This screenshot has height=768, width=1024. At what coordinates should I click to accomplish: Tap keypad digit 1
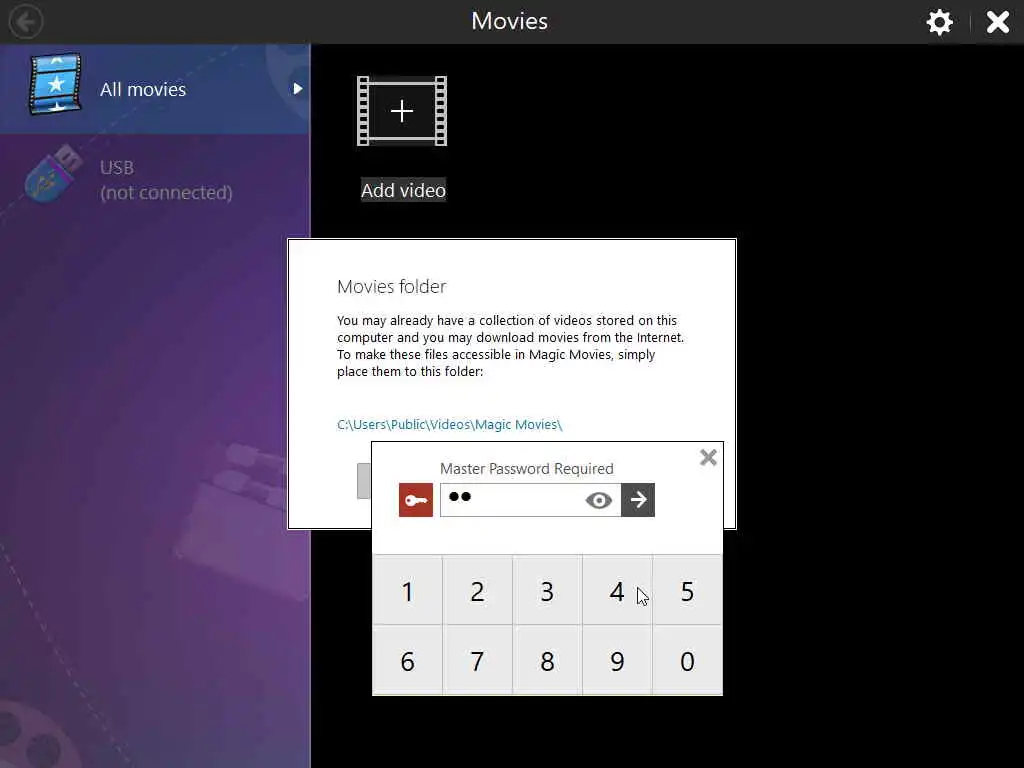click(407, 591)
